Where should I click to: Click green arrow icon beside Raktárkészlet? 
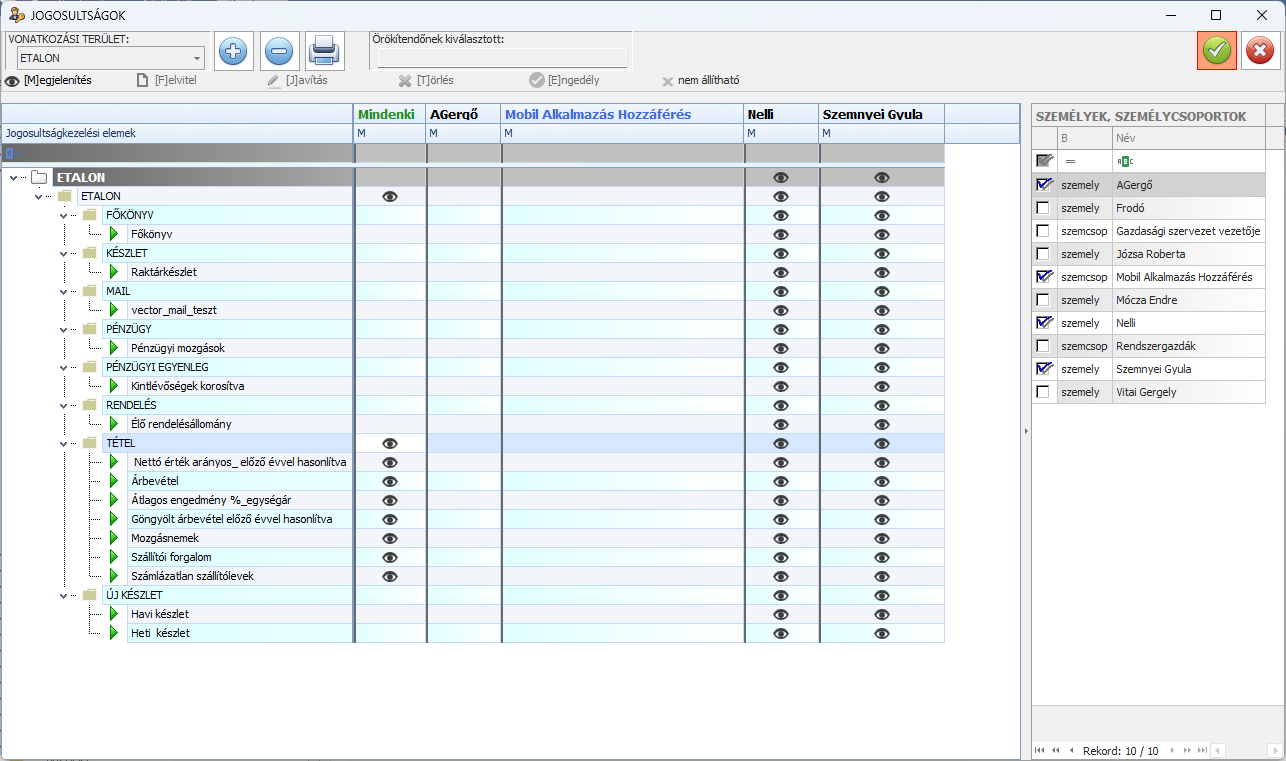pos(114,271)
